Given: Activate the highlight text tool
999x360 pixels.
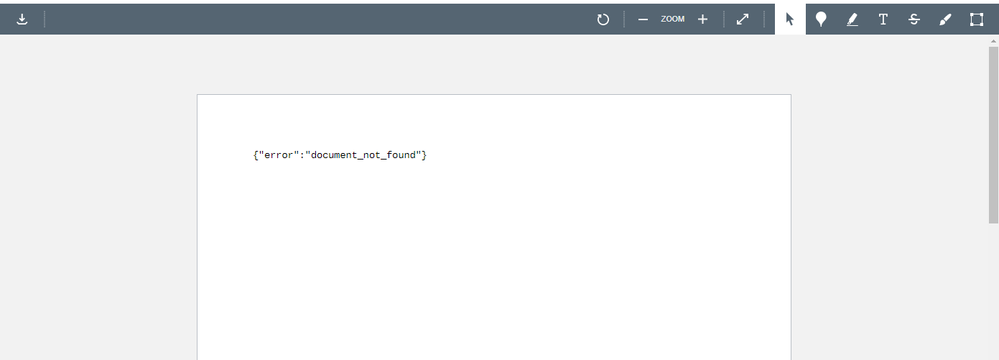Looking at the screenshot, I should tap(852, 19).
